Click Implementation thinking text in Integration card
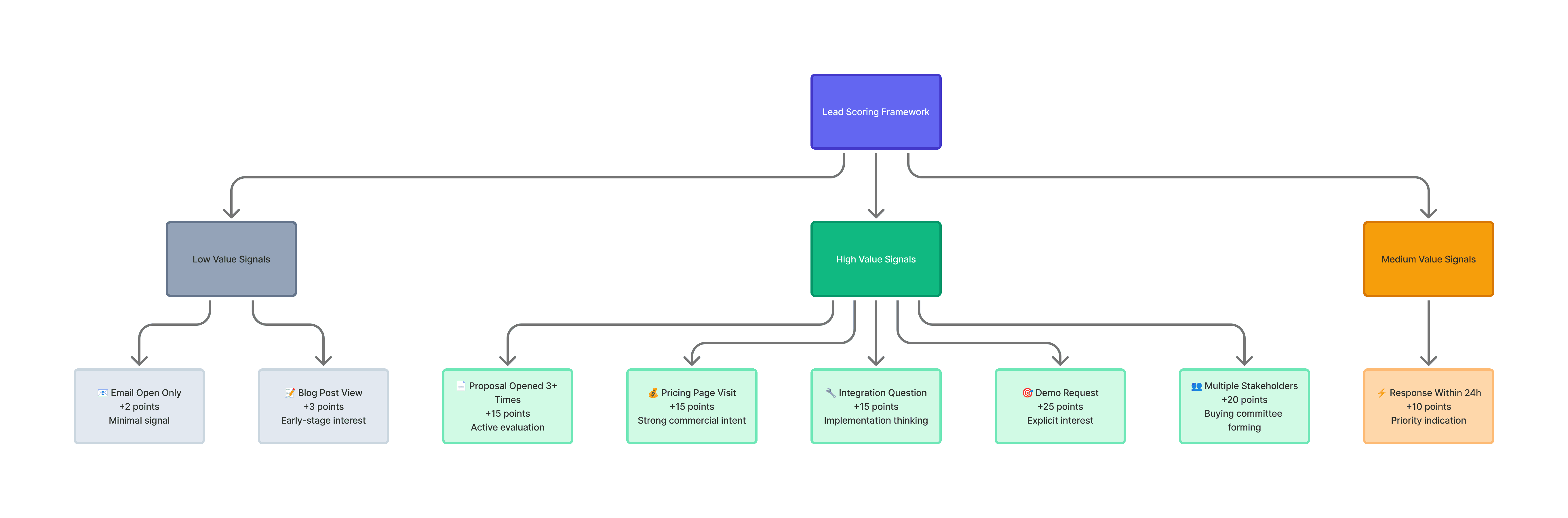Viewport: 1568px width, 518px height. click(875, 421)
